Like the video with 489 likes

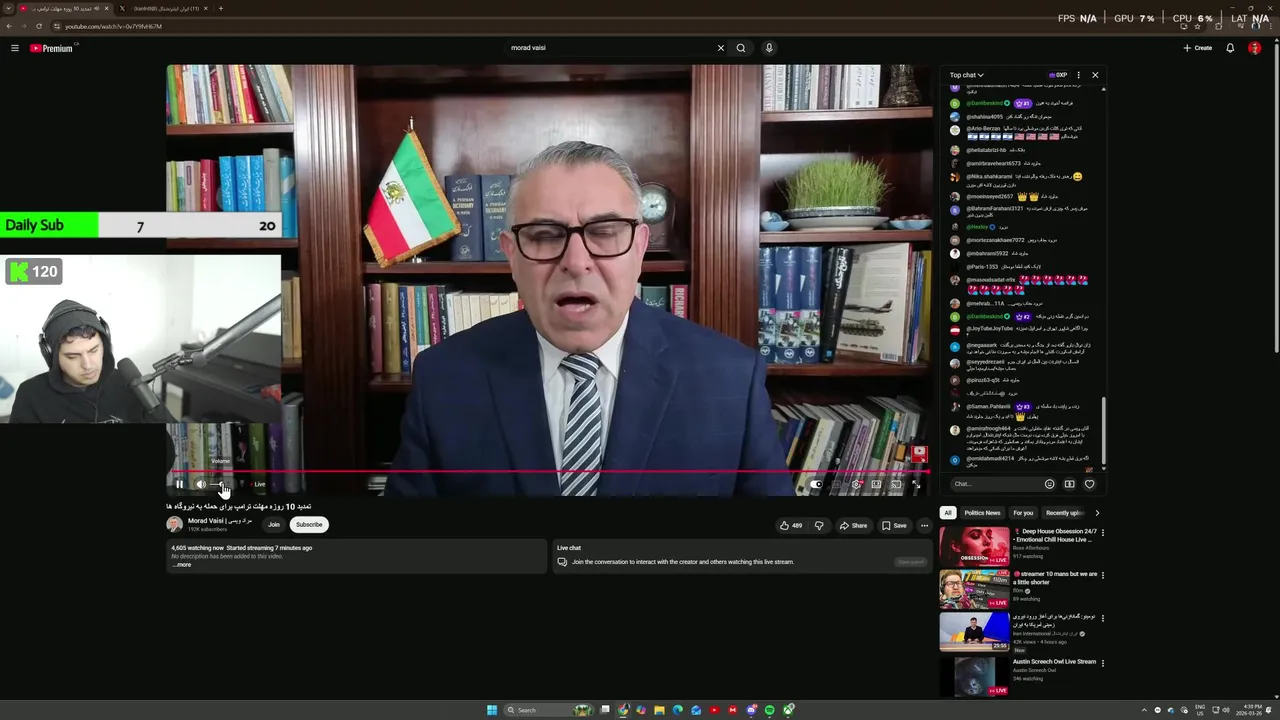click(x=790, y=525)
